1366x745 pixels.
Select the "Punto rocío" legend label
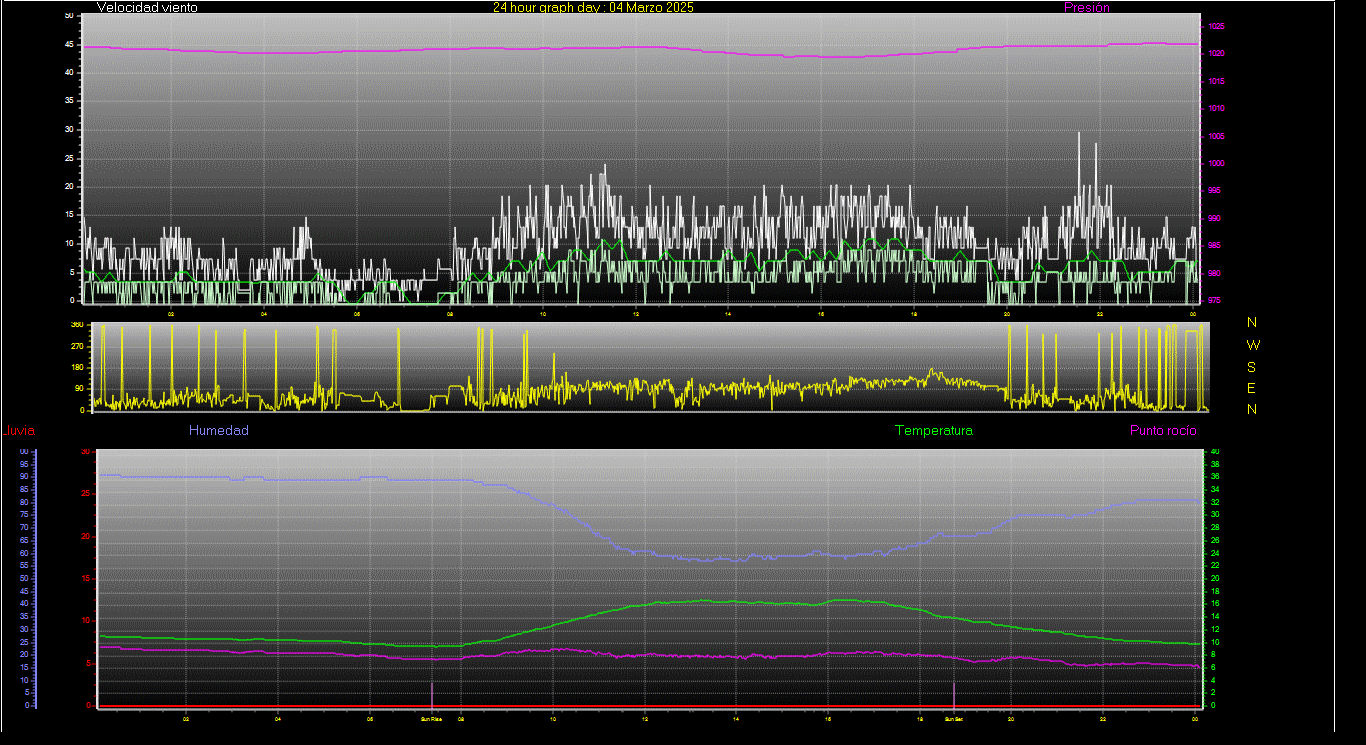[x=1163, y=431]
